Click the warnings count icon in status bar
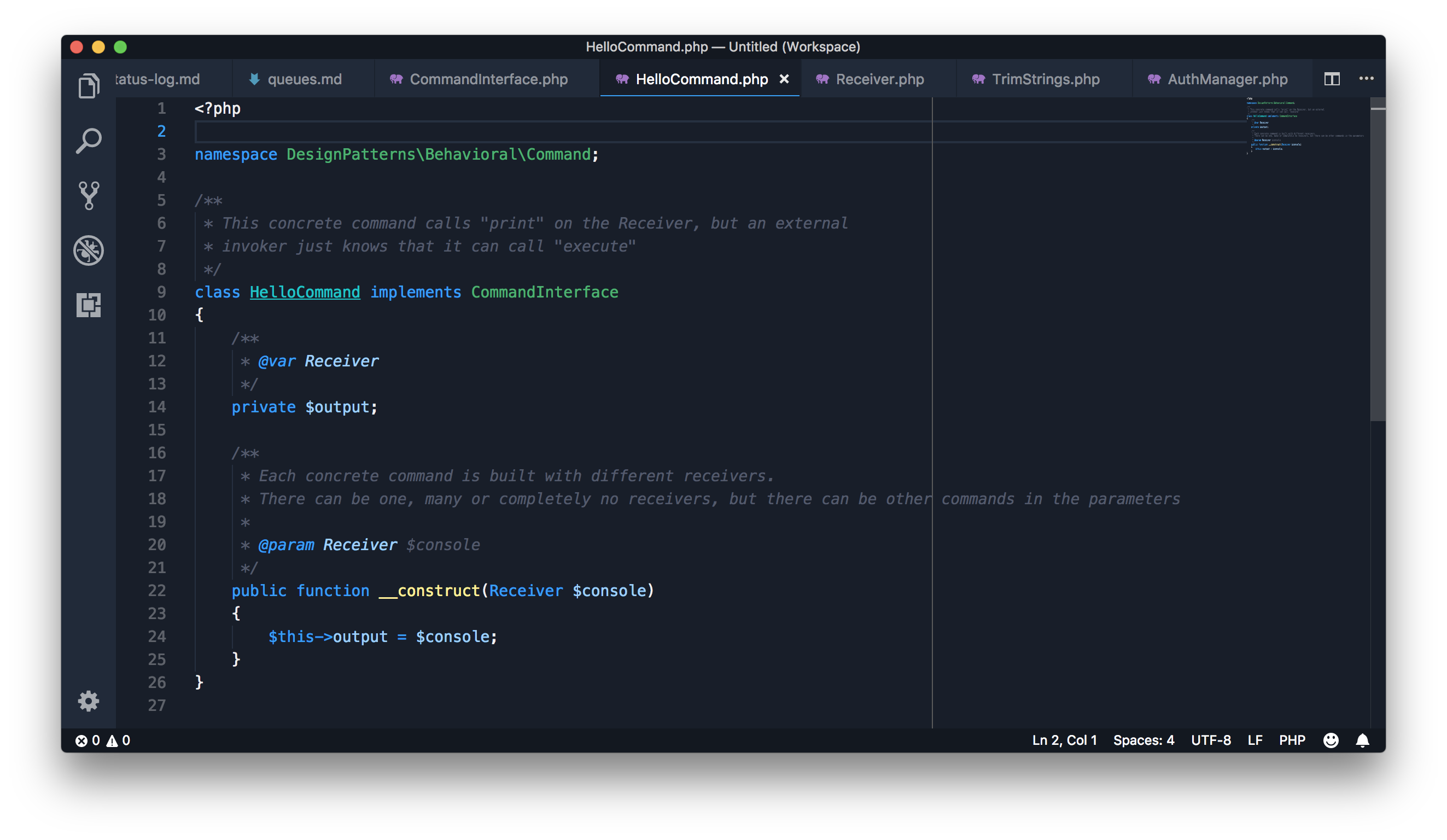This screenshot has width=1447, height=840. tap(112, 740)
